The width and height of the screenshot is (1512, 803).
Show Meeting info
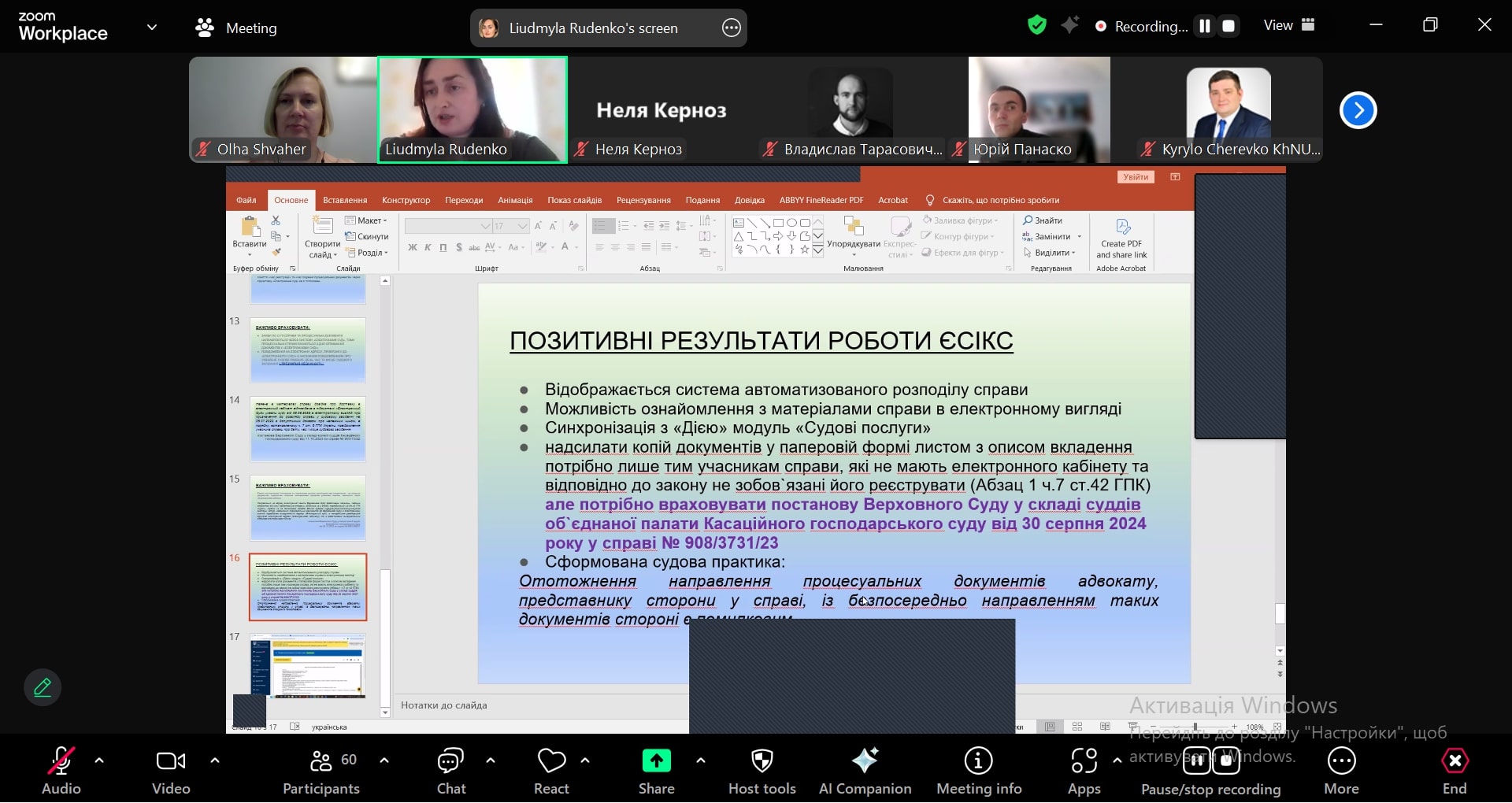point(979,770)
